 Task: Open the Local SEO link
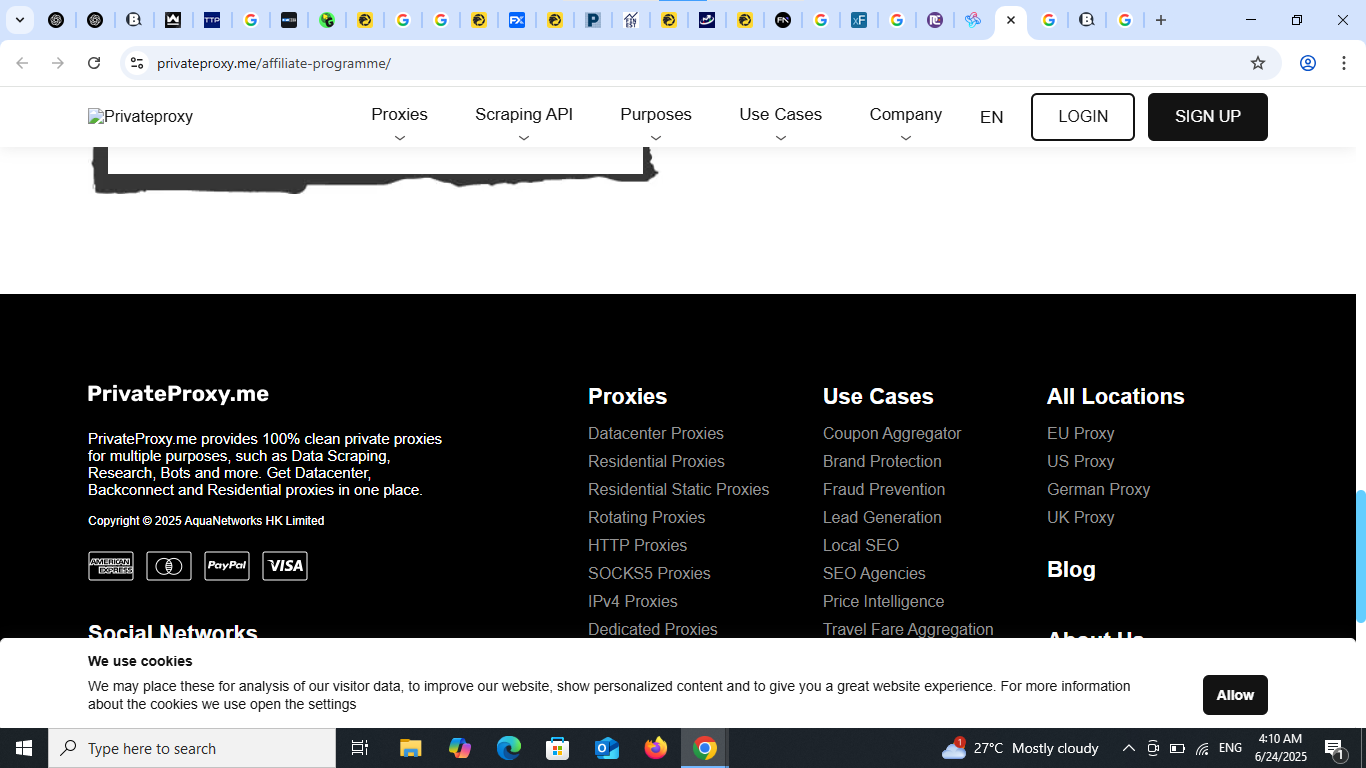pos(861,545)
